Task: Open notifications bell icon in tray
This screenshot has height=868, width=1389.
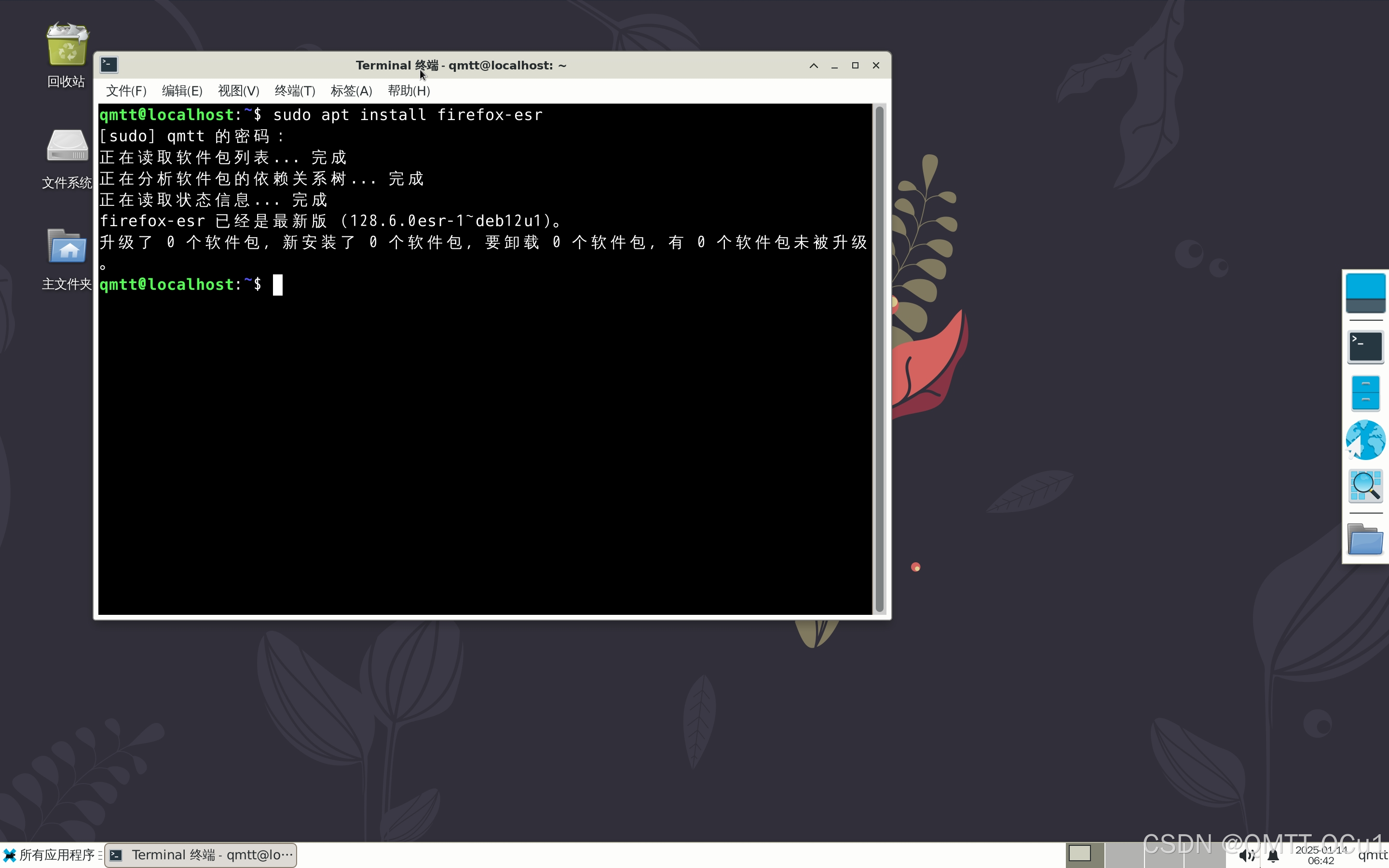Action: [x=1272, y=856]
